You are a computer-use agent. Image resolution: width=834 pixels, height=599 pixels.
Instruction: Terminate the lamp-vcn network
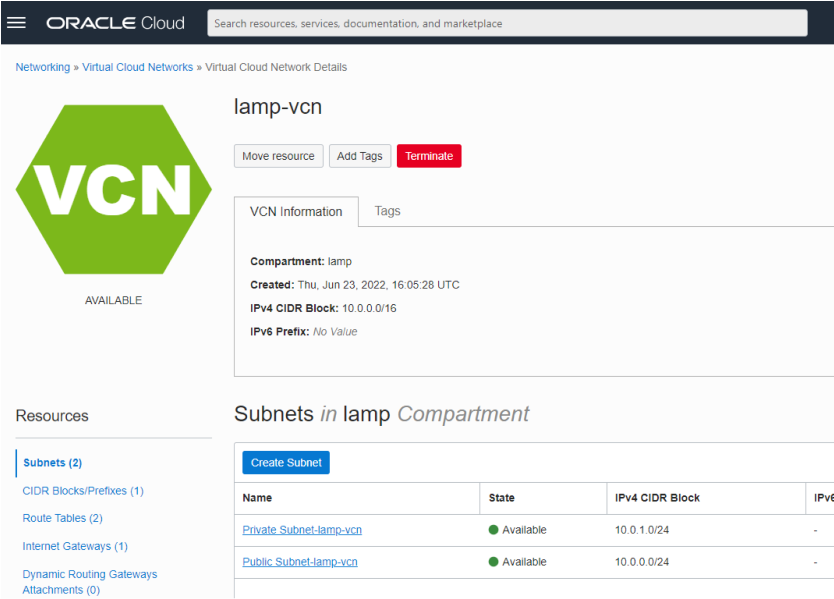(428, 156)
